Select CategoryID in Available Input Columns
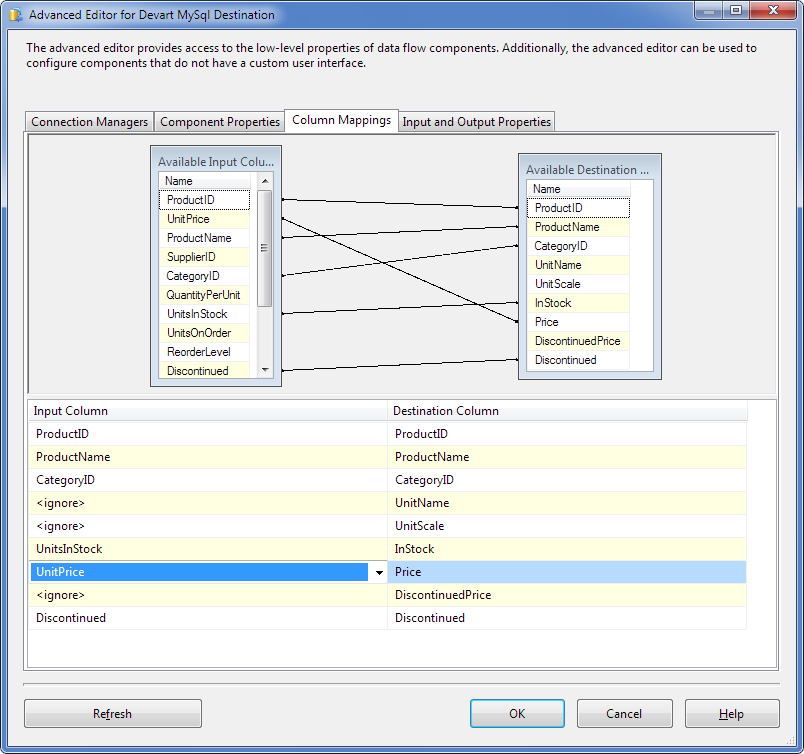 point(204,276)
